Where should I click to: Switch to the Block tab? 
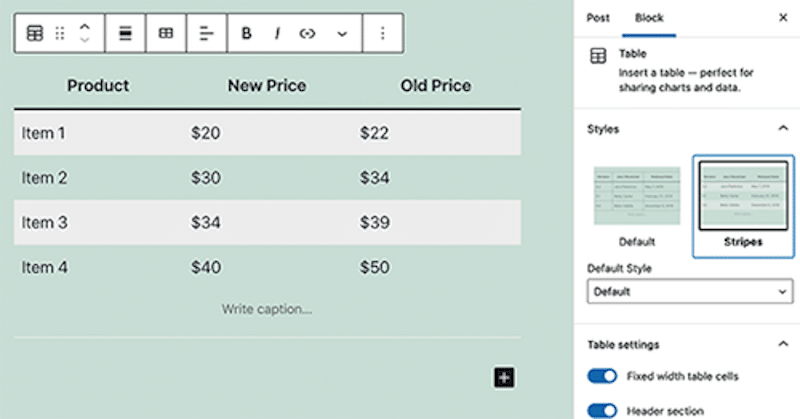tap(649, 18)
